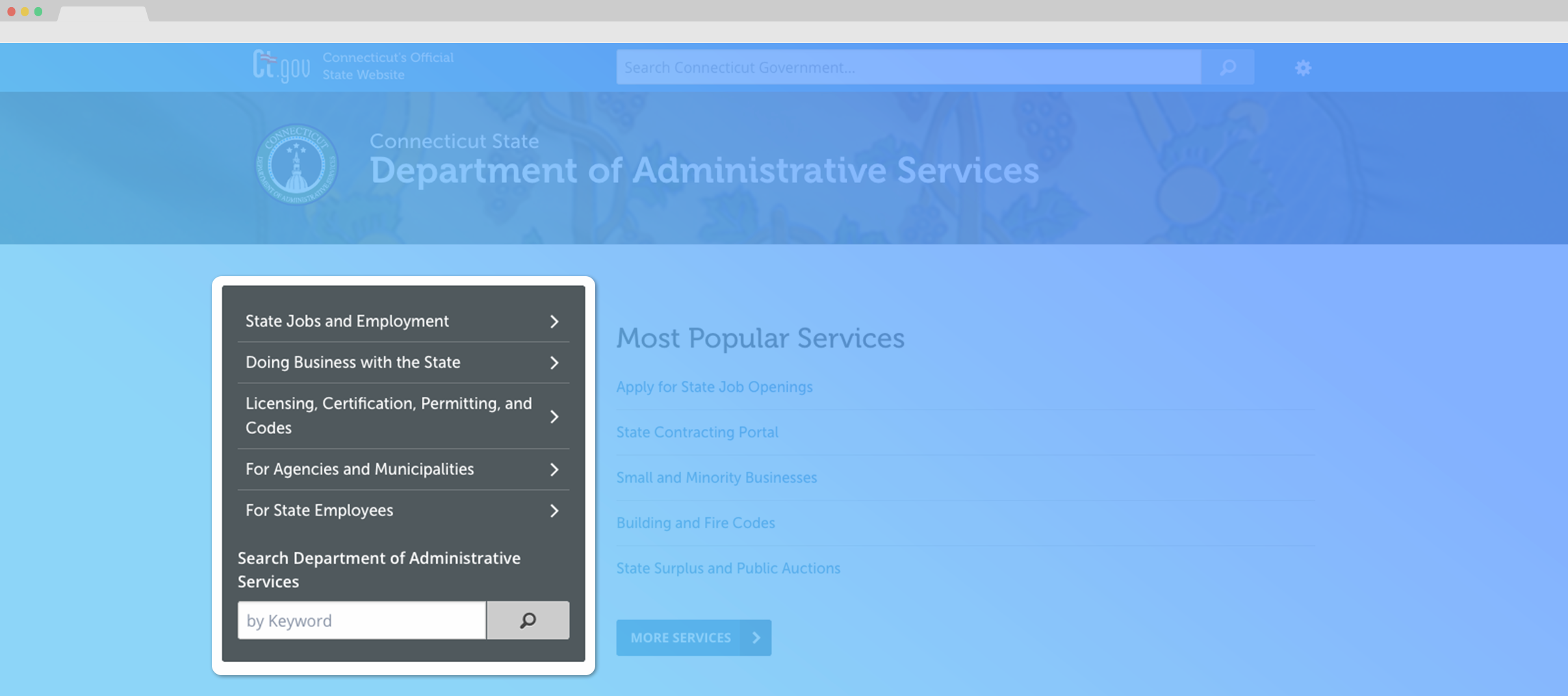1568x696 pixels.
Task: Click the Search Connecticut Government input bar
Action: (x=908, y=67)
